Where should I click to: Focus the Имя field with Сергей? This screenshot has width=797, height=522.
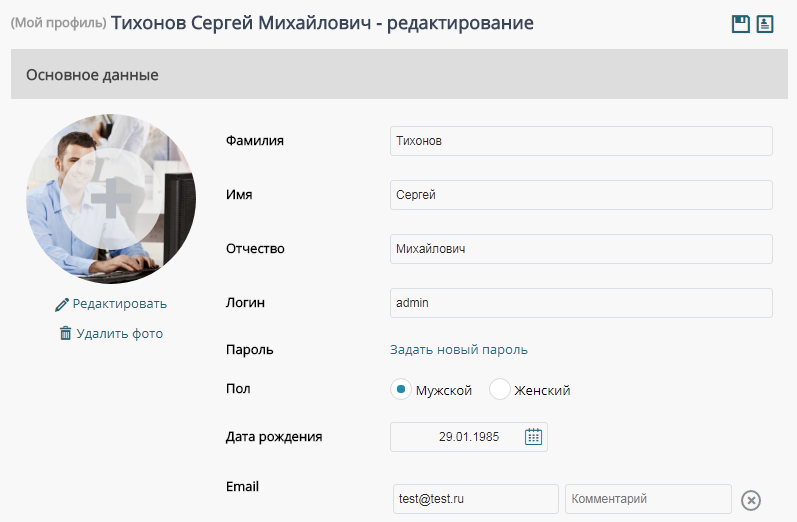[581, 195]
